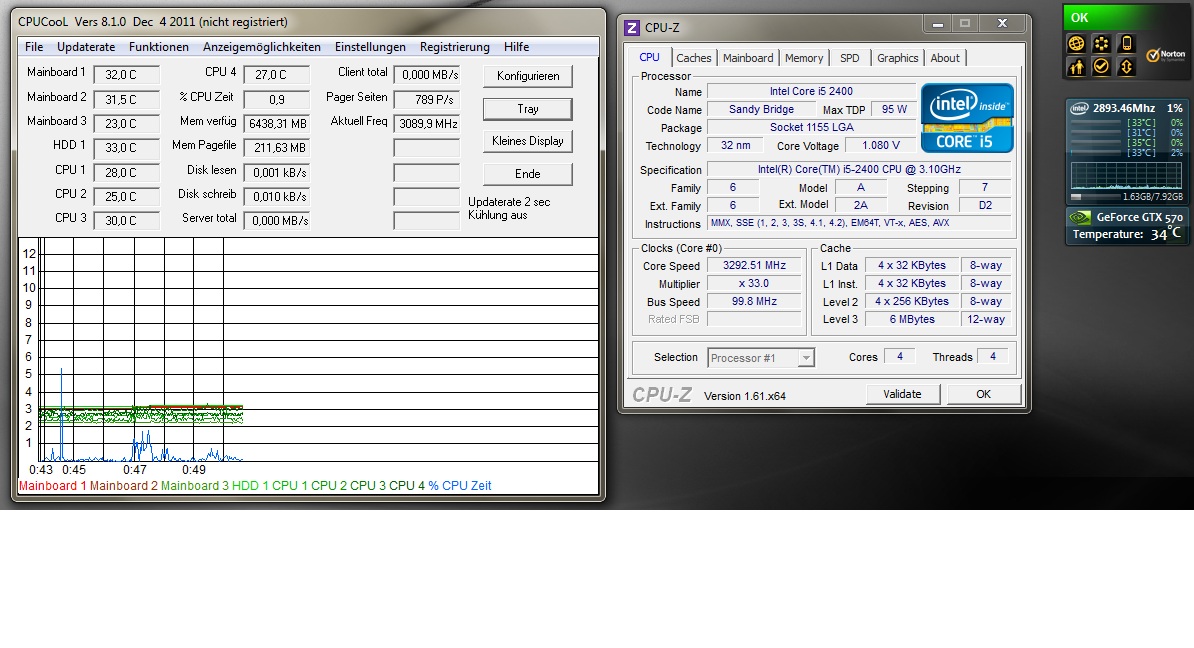This screenshot has height=648, width=1194.
Task: Click the 2893.46Mhz frequency in Intel gadget
Action: click(x=1124, y=108)
